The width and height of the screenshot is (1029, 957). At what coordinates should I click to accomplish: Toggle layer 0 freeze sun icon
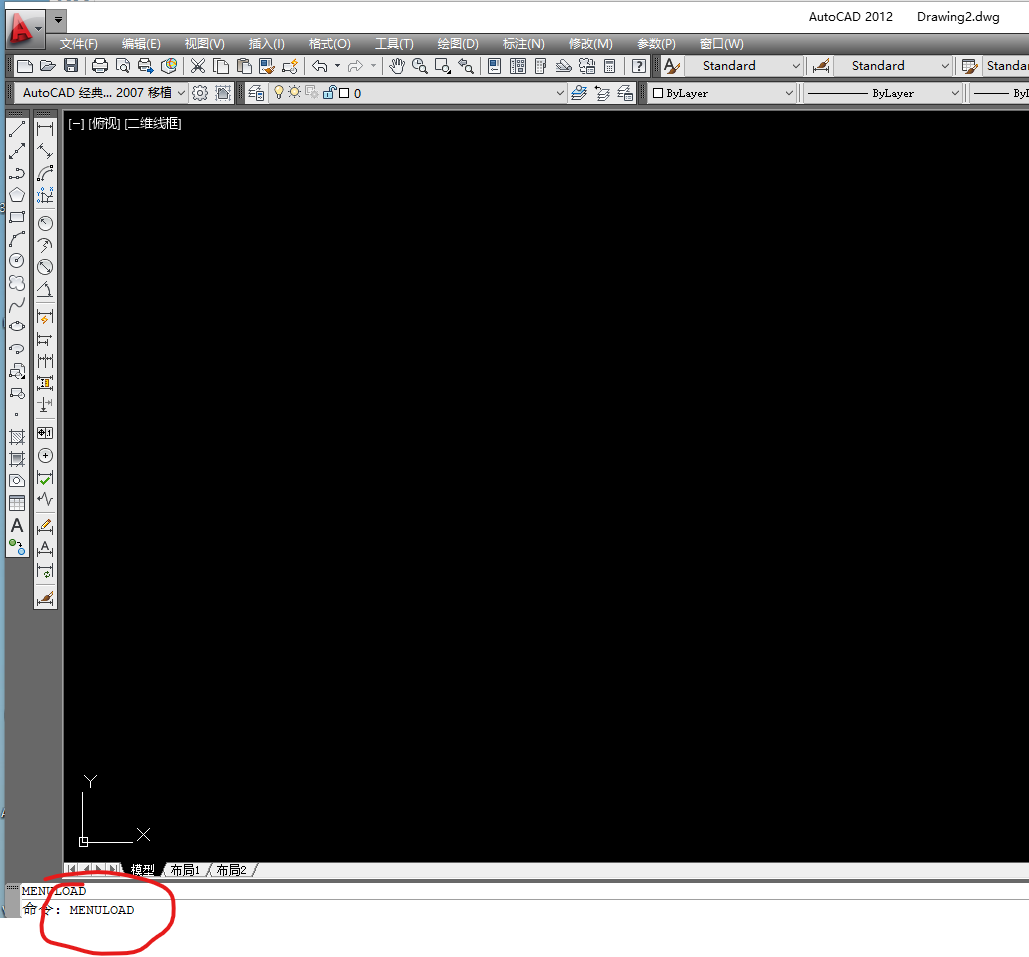[x=295, y=93]
